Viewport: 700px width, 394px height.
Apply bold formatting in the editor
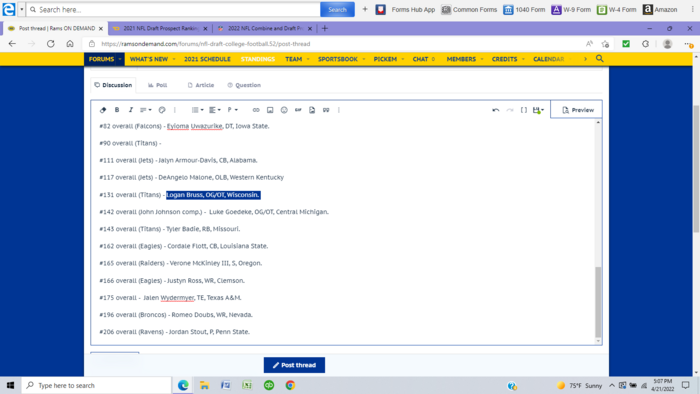point(117,110)
